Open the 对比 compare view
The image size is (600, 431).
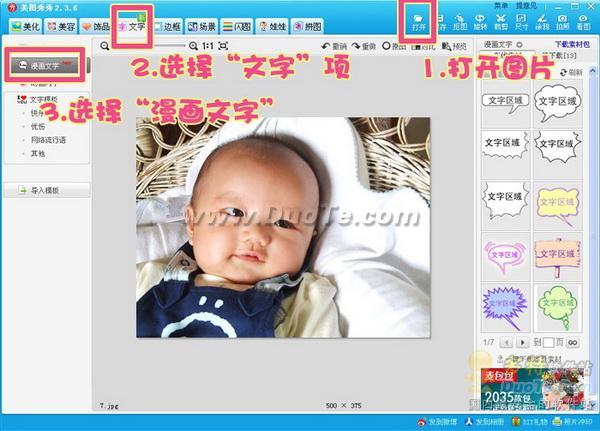423,46
